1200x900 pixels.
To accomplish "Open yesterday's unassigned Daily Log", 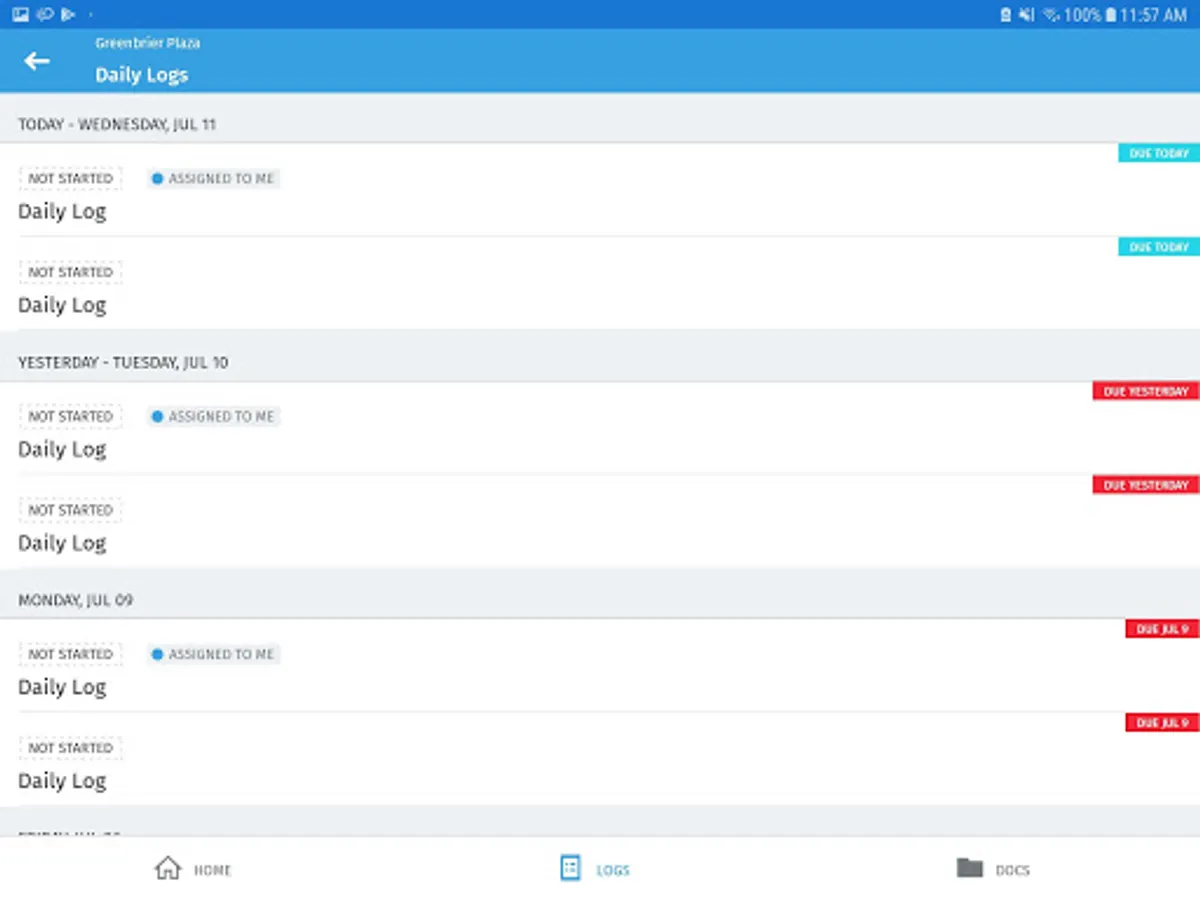I will 600,522.
